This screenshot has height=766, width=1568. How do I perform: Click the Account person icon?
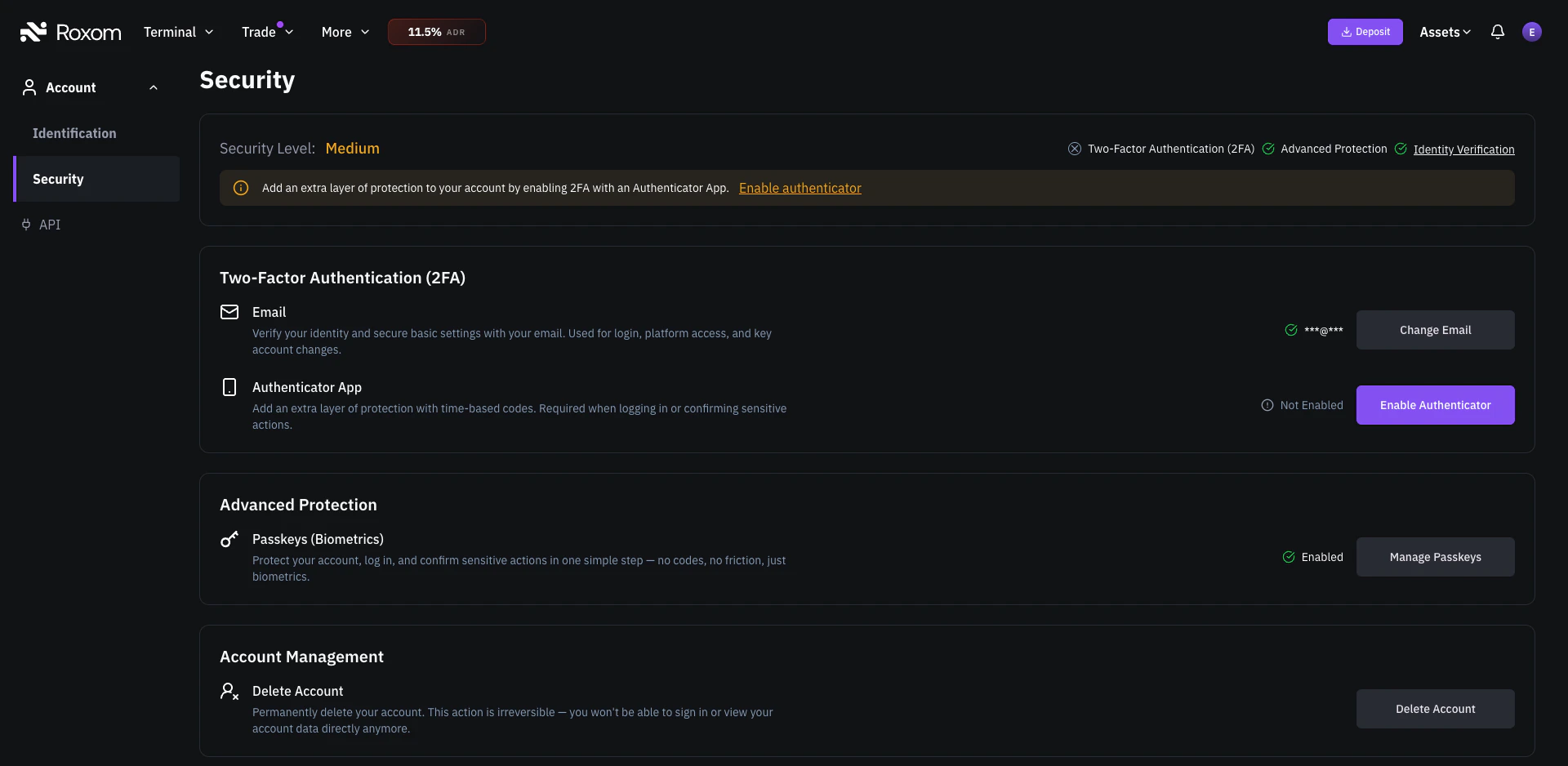coord(29,87)
